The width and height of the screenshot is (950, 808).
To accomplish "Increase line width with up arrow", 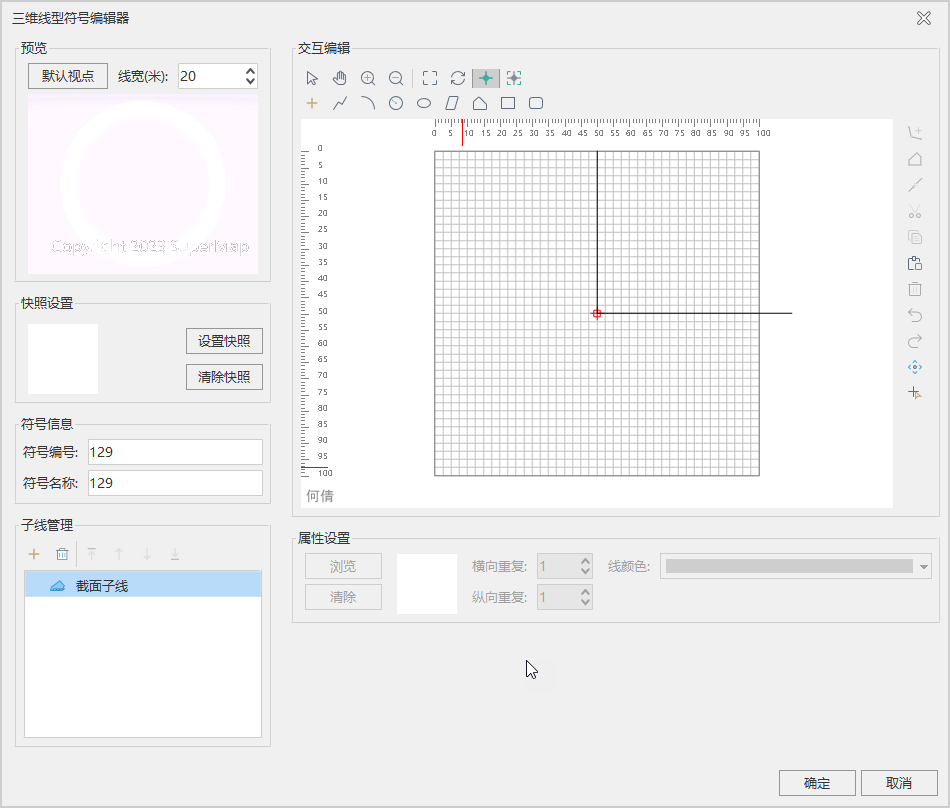I will click(x=250, y=71).
